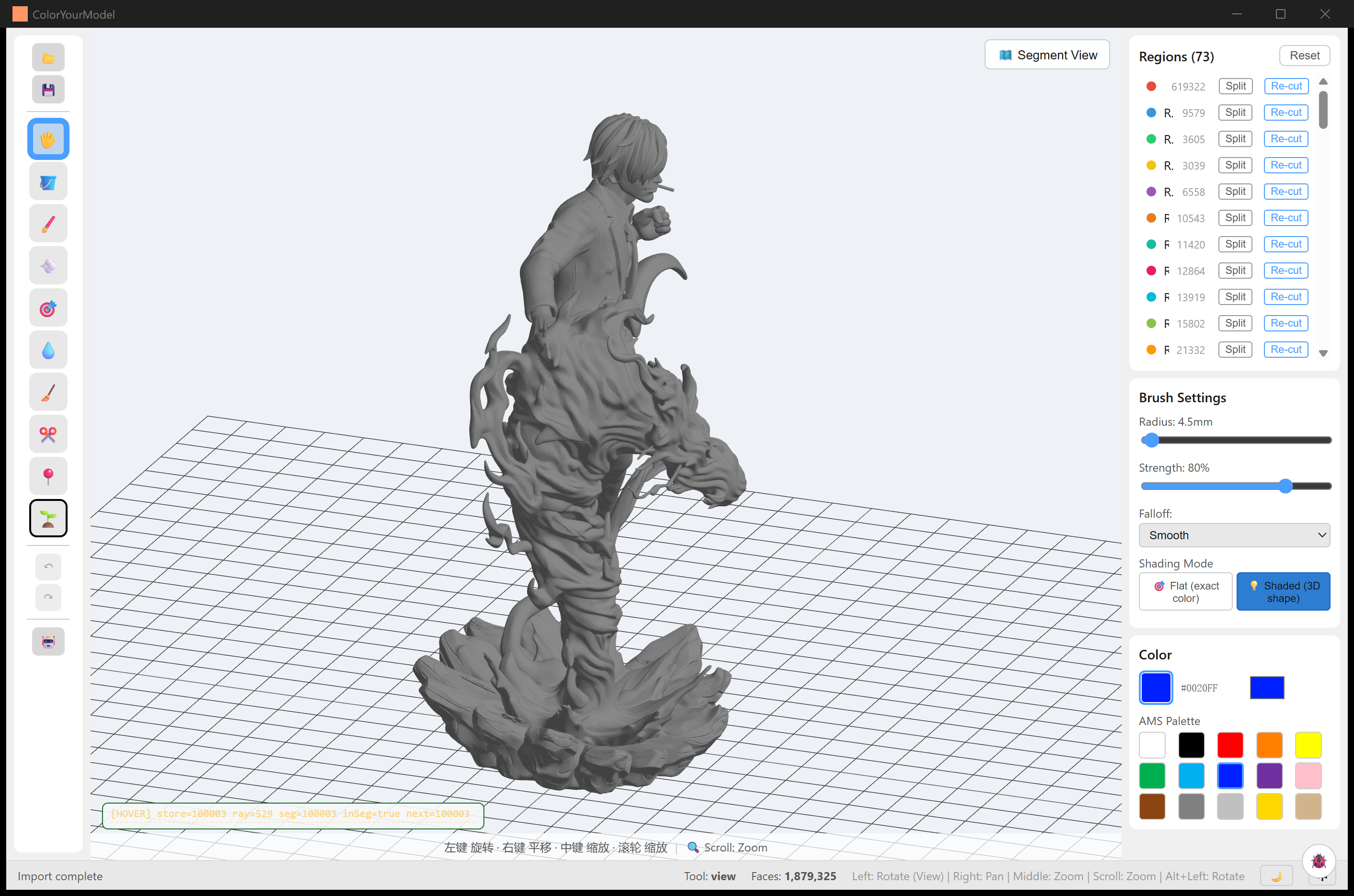Image resolution: width=1354 pixels, height=896 pixels.
Task: Pick green from AMS Palette
Action: click(1152, 776)
